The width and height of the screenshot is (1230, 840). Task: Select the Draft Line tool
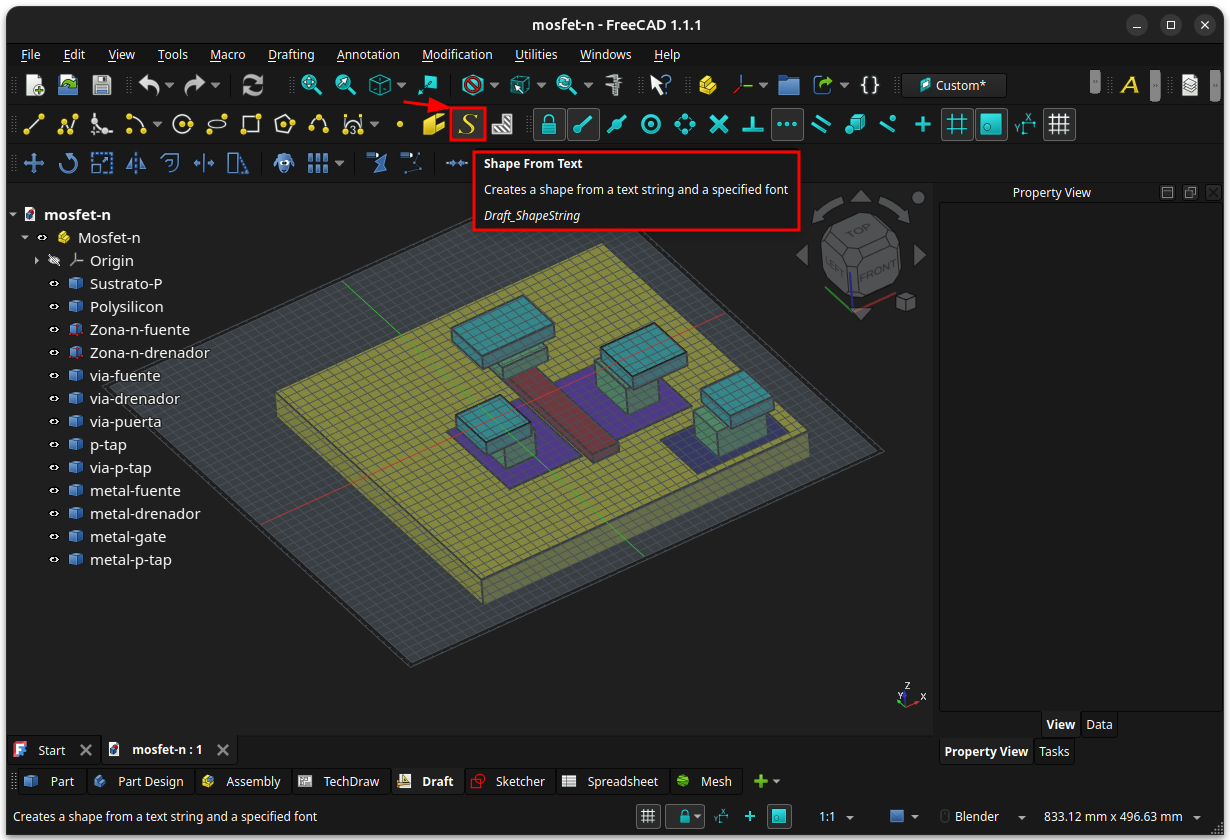[x=34, y=124]
